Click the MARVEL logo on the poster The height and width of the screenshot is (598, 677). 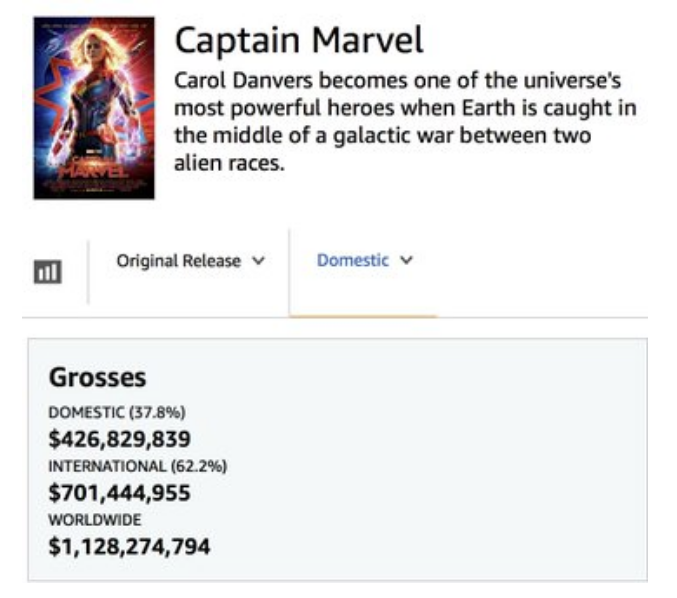point(94,172)
